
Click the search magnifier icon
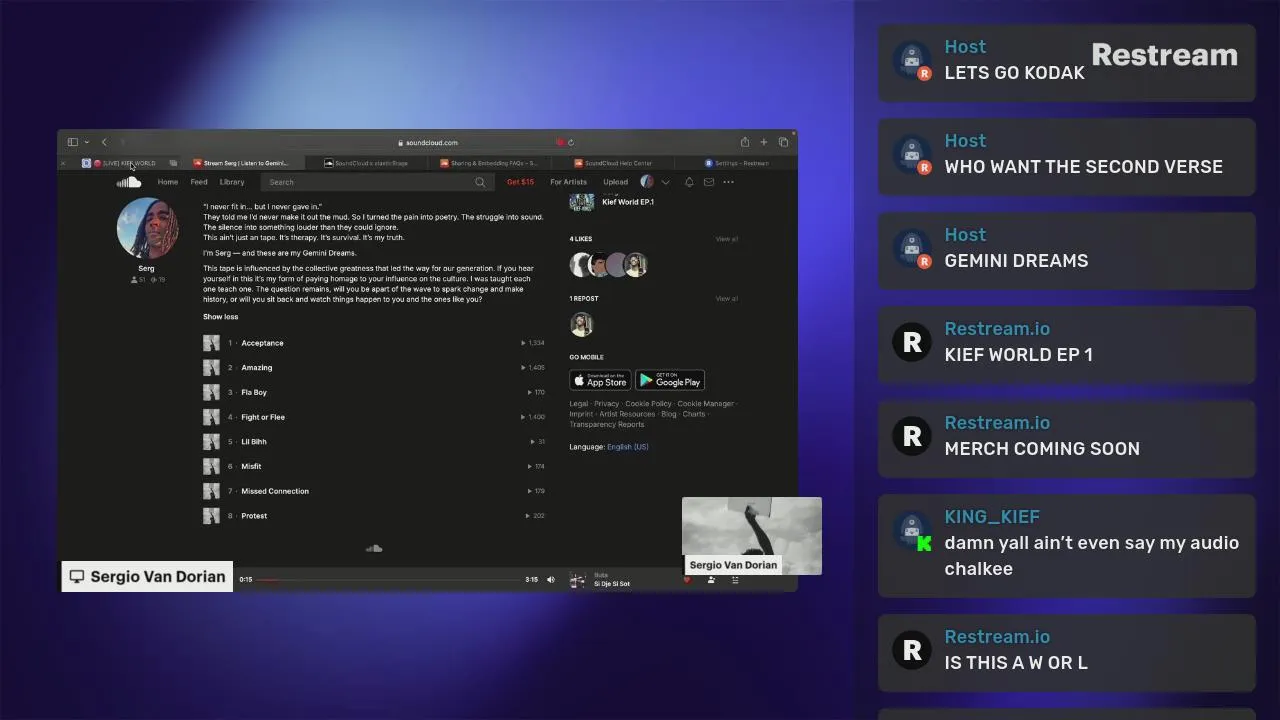(x=480, y=182)
